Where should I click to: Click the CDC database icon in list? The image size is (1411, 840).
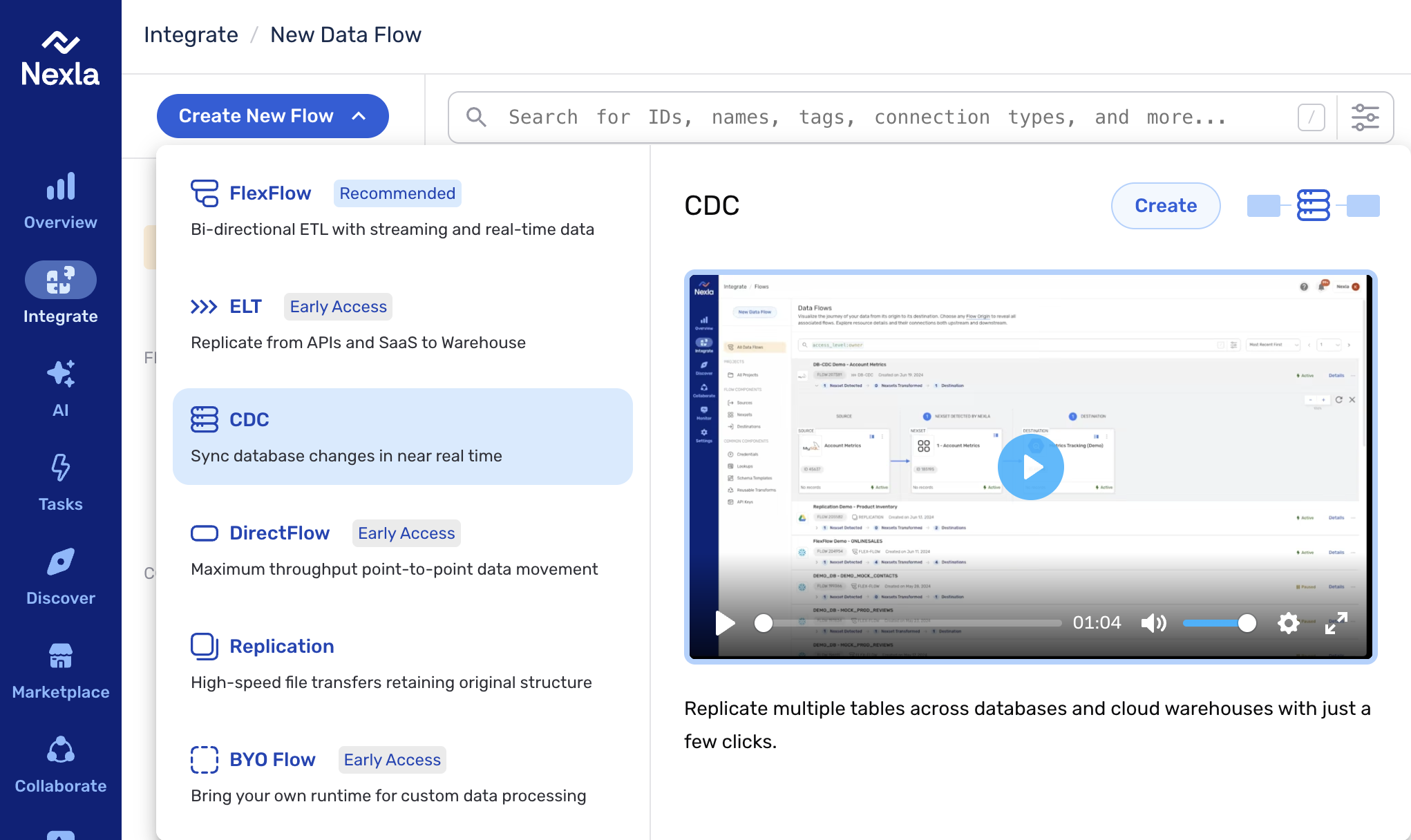click(205, 419)
